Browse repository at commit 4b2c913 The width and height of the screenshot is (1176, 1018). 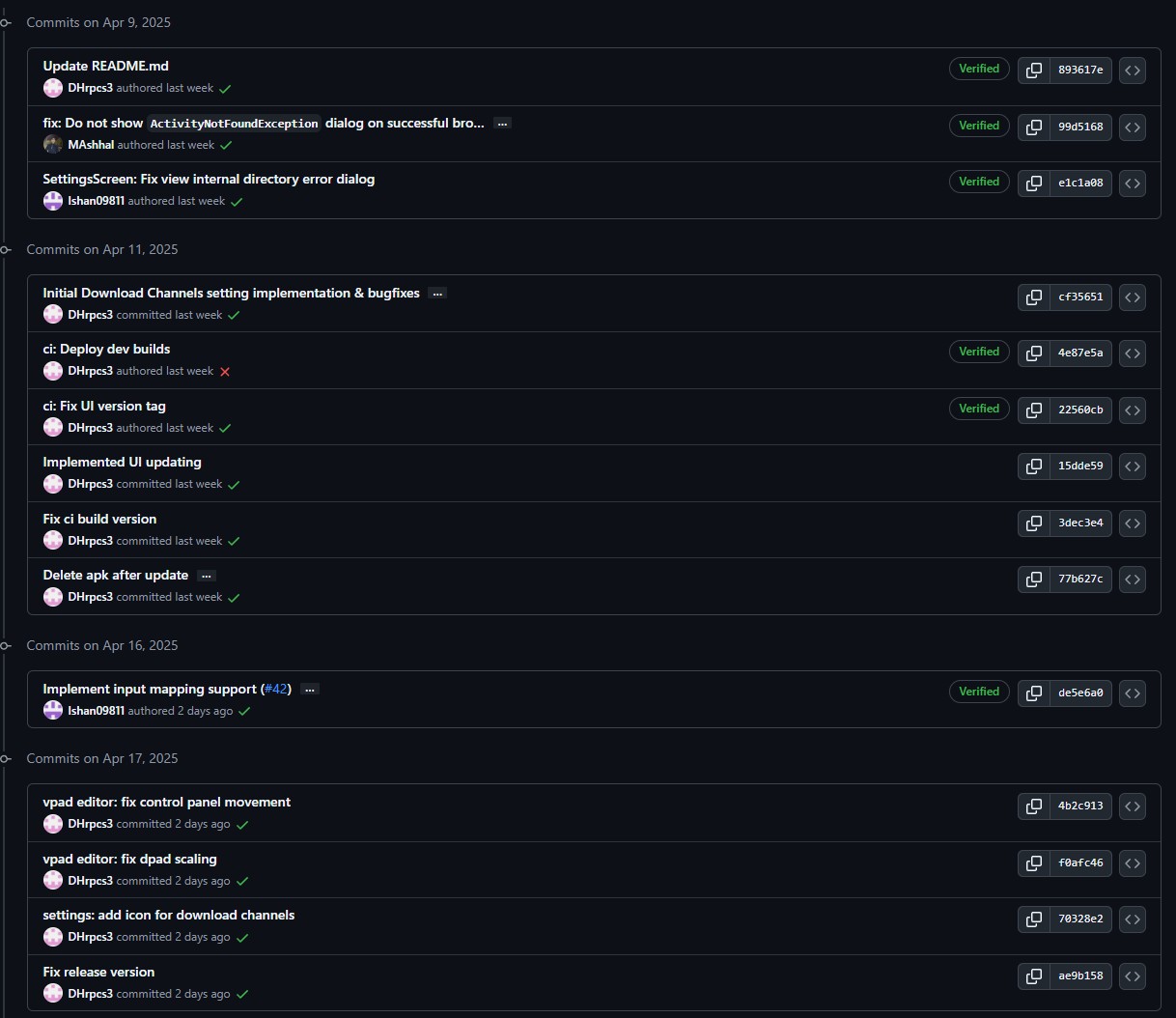point(1133,806)
